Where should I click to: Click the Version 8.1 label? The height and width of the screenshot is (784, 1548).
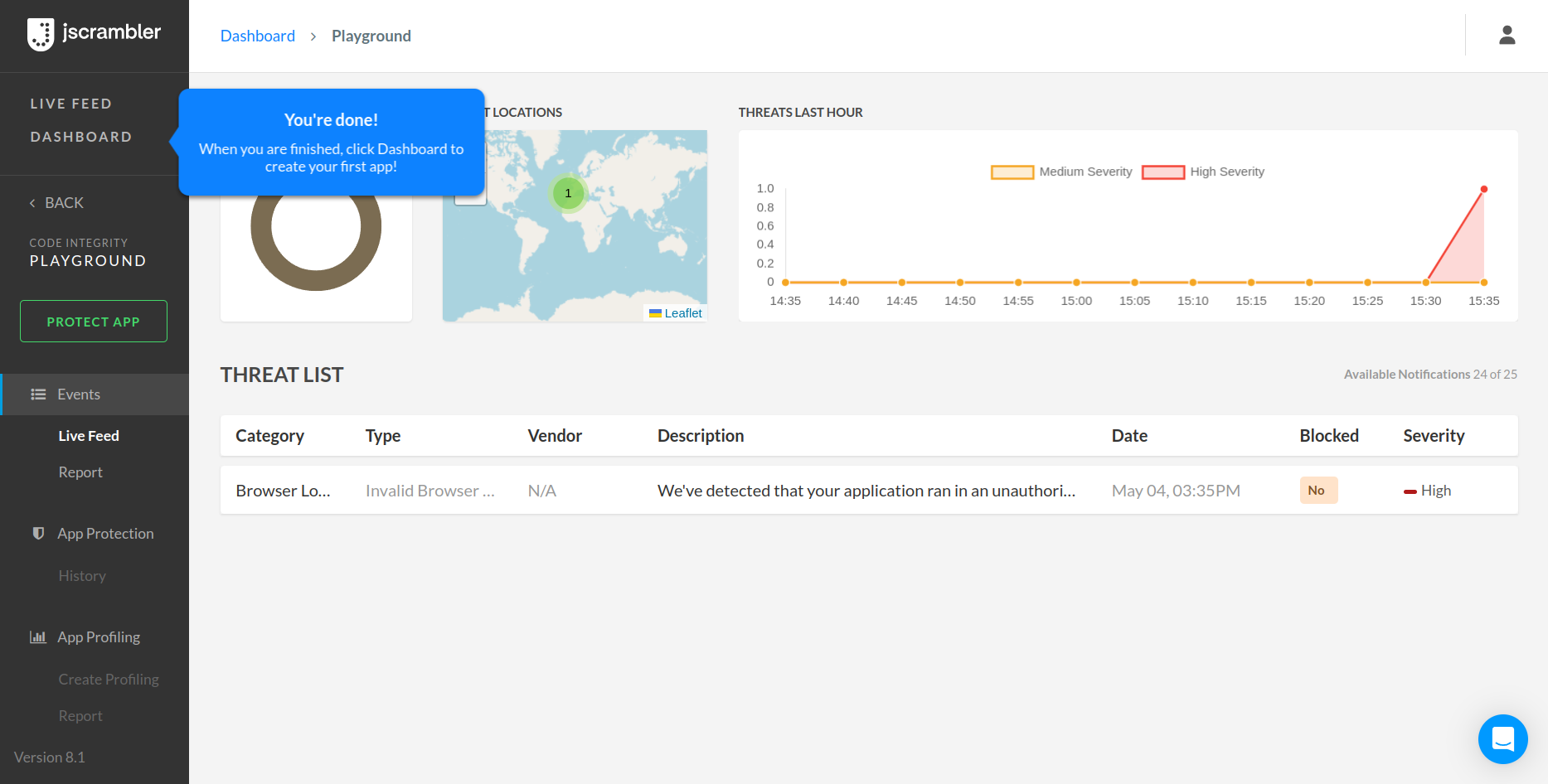pos(50,757)
